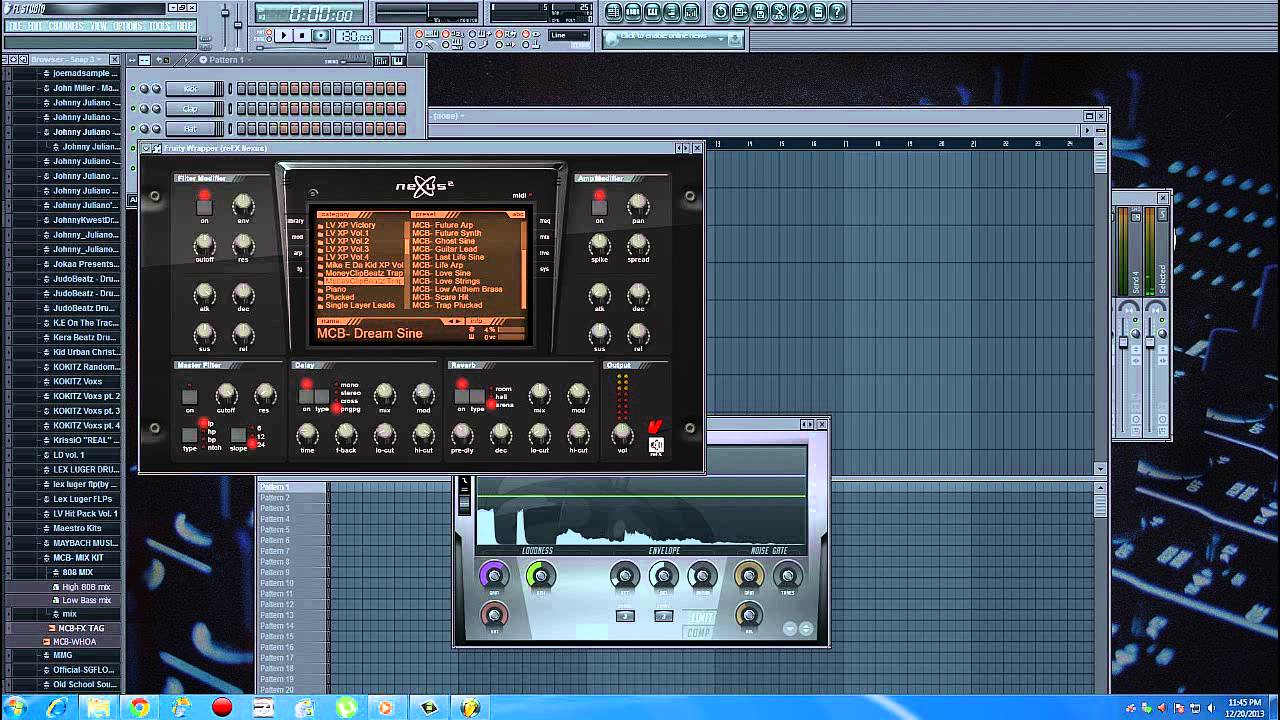Open the Line snap dropdown
Image resolution: width=1280 pixels, height=720 pixels.
(570, 36)
